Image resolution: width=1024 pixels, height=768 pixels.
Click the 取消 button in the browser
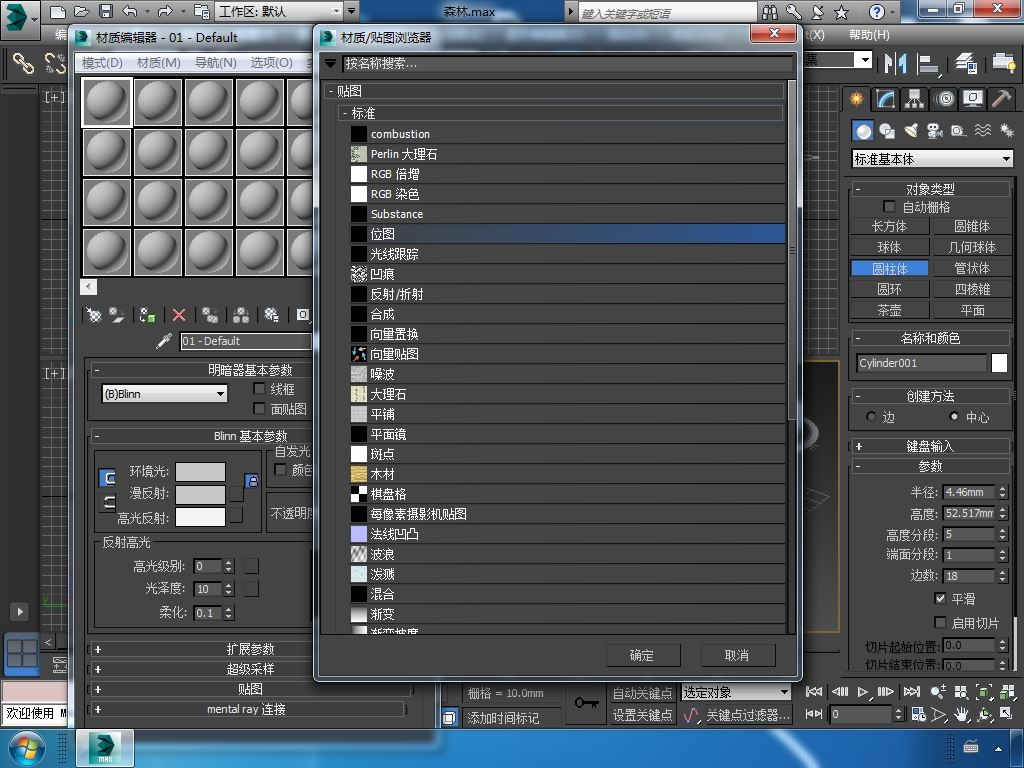point(738,655)
